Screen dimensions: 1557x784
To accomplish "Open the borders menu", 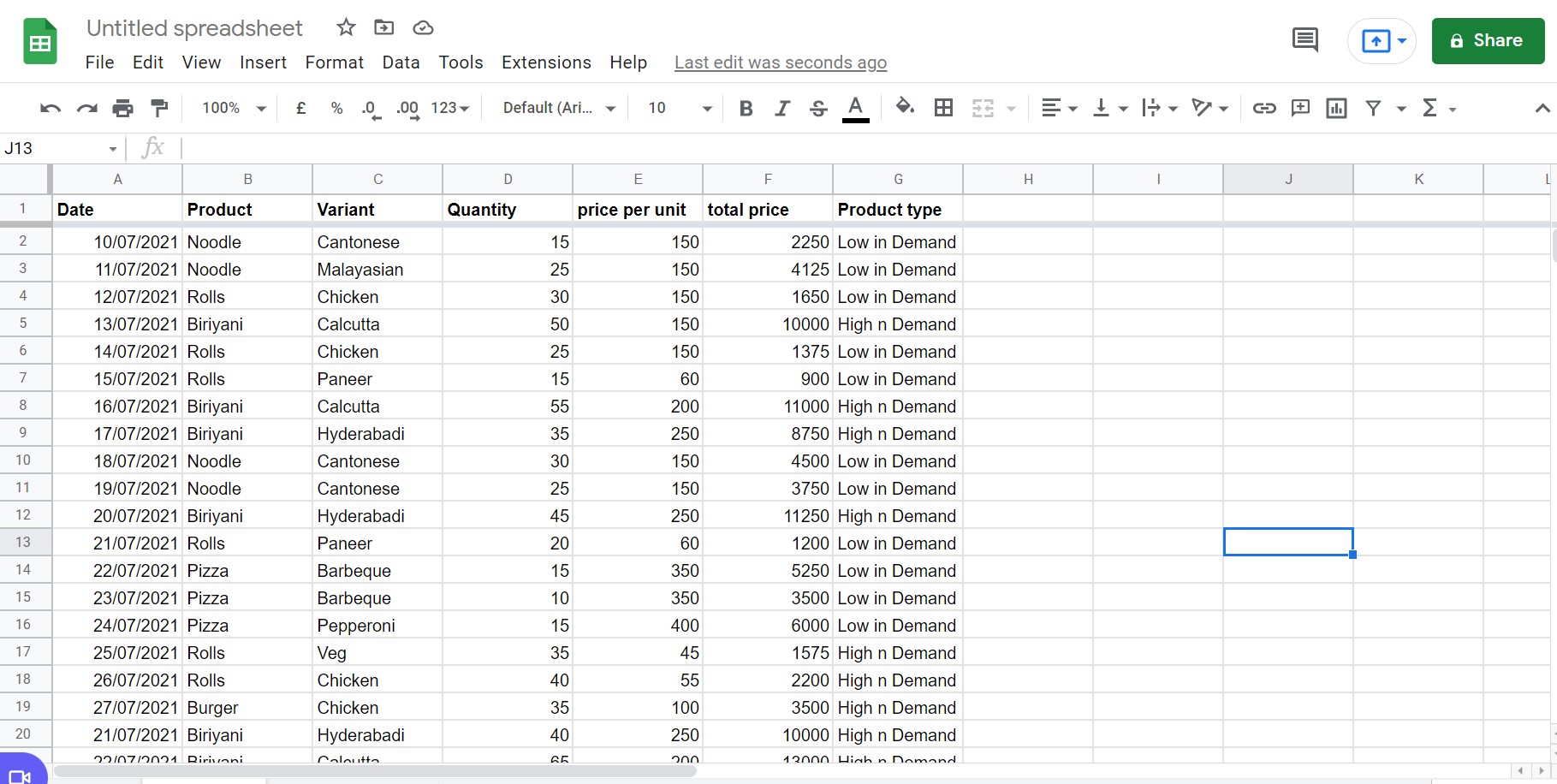I will click(943, 108).
